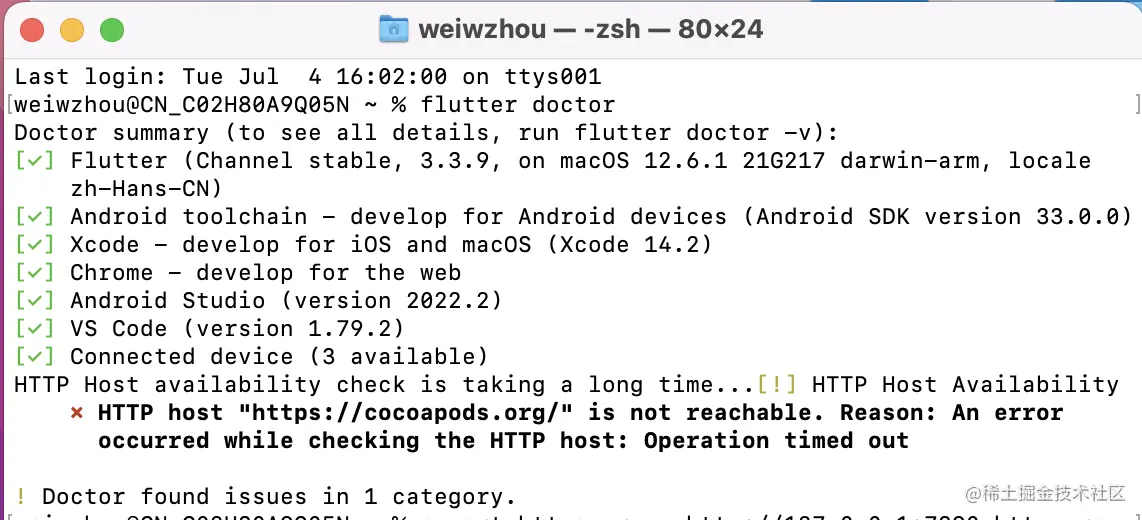Click the green fullscreen window button
The height and width of the screenshot is (520, 1142).
click(112, 30)
